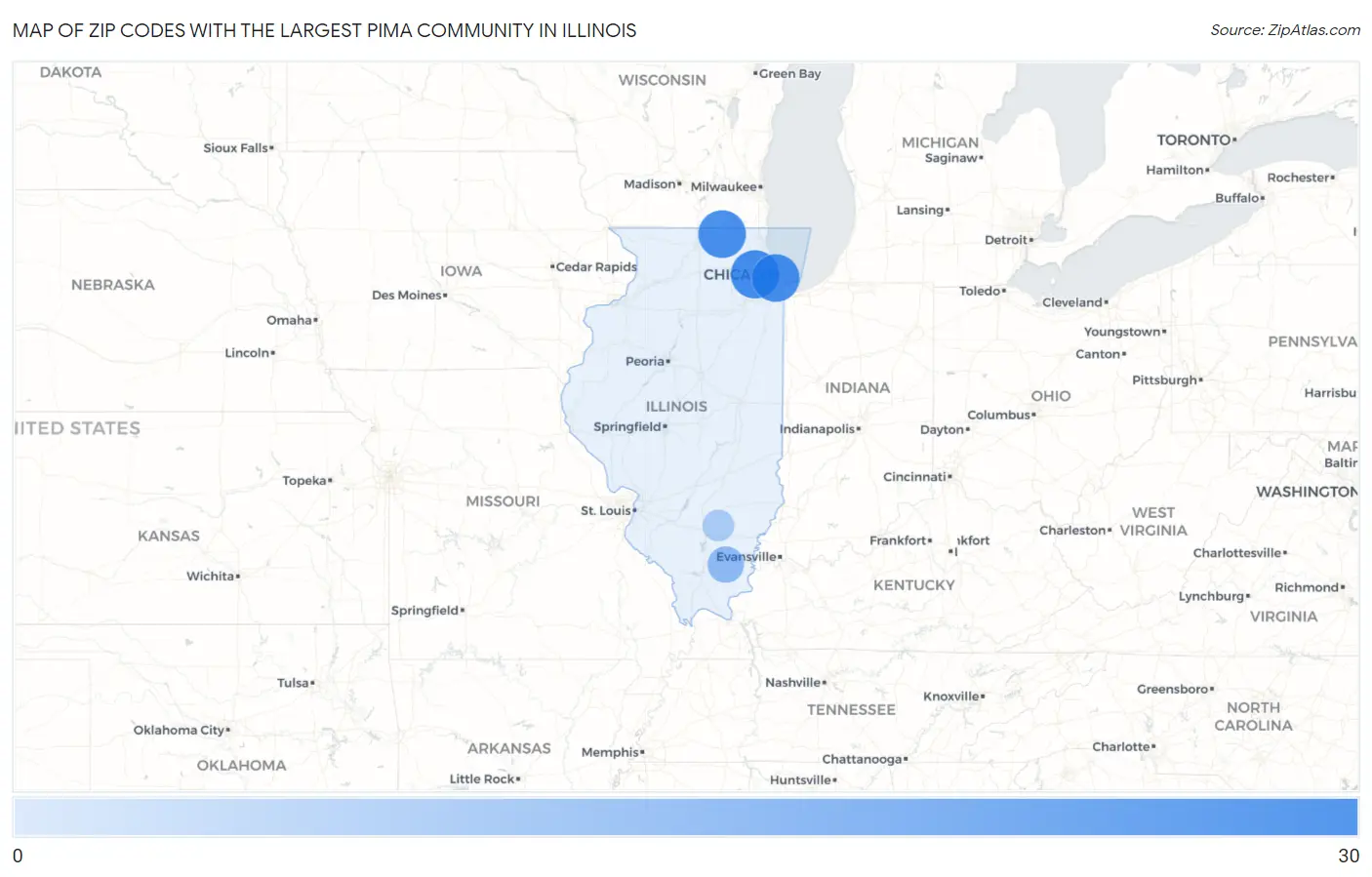Click the Cedar Rapids label
The width and height of the screenshot is (1372, 877).
pyautogui.click(x=594, y=266)
